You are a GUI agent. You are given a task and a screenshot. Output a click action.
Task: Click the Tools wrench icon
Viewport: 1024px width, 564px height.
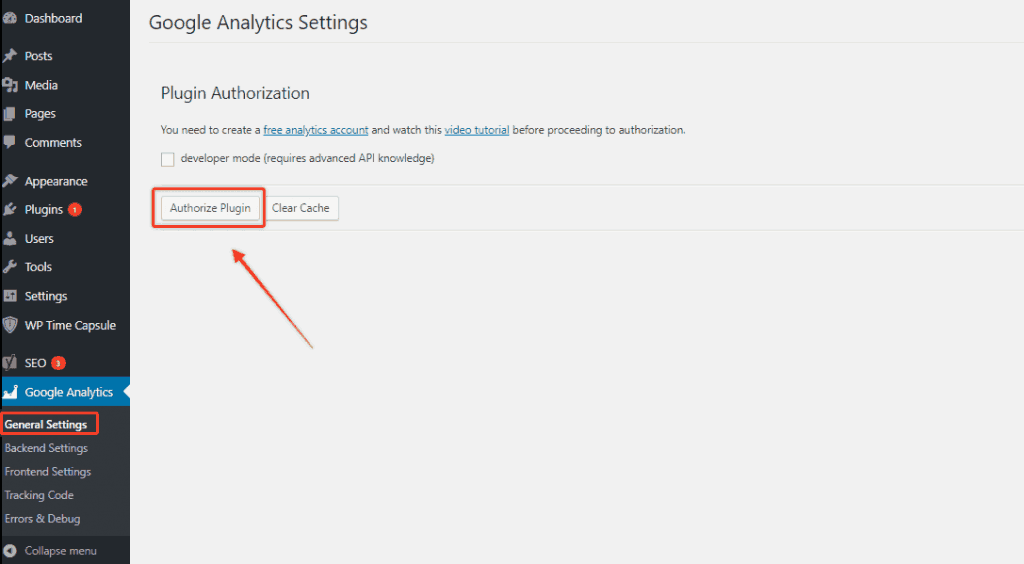(x=10, y=266)
